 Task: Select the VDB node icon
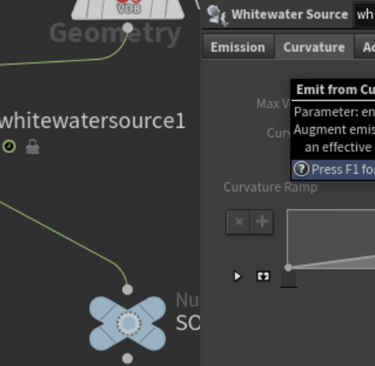point(128,9)
